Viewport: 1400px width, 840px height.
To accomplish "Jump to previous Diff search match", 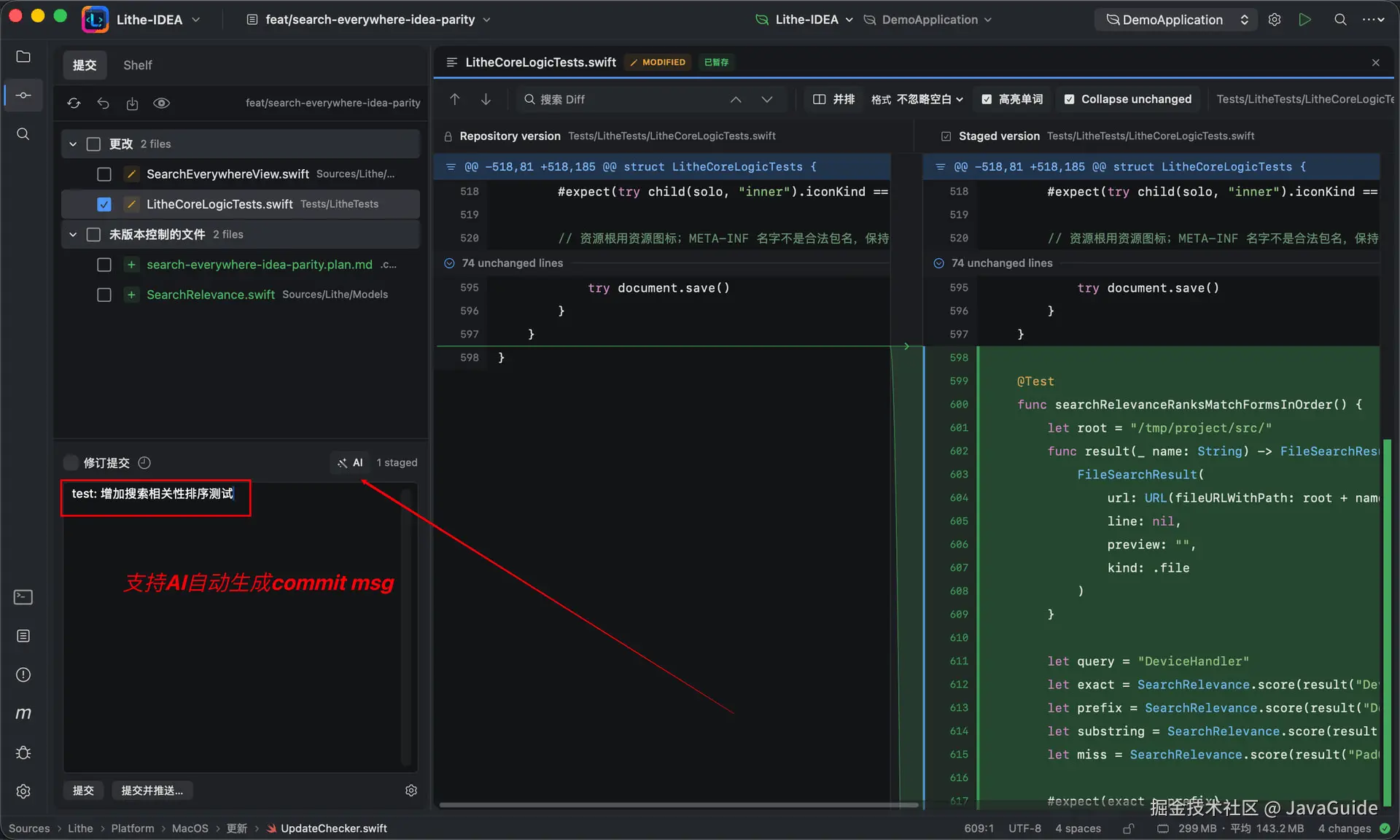I will click(x=736, y=99).
